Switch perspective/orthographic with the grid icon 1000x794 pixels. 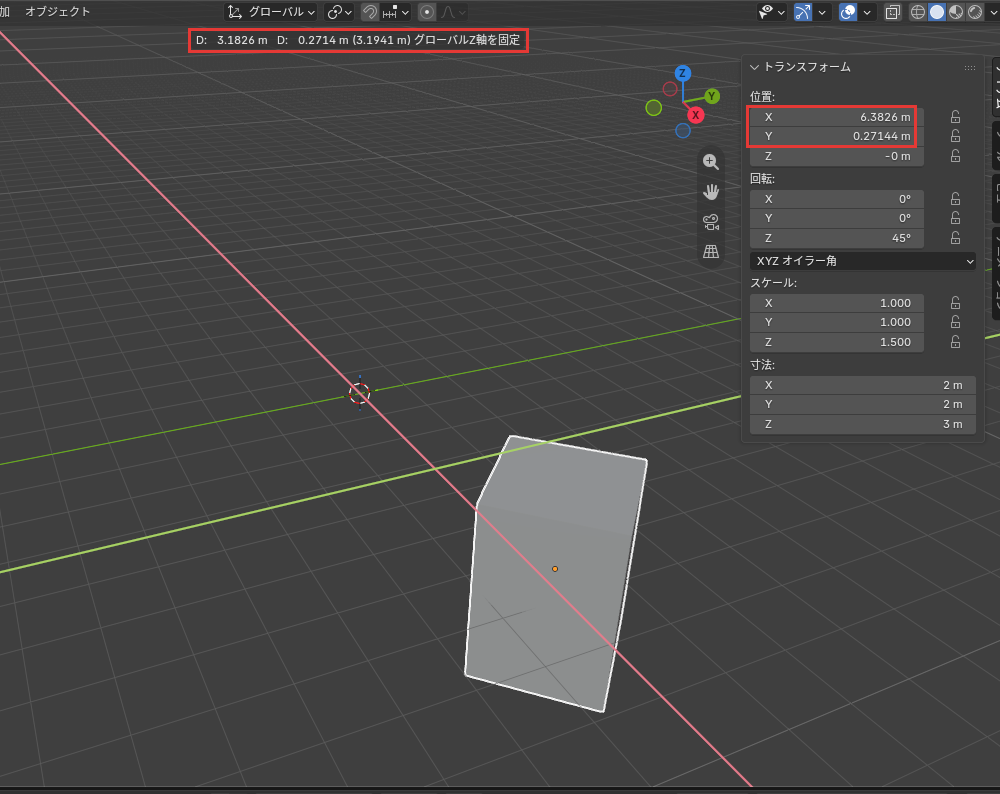[710, 251]
